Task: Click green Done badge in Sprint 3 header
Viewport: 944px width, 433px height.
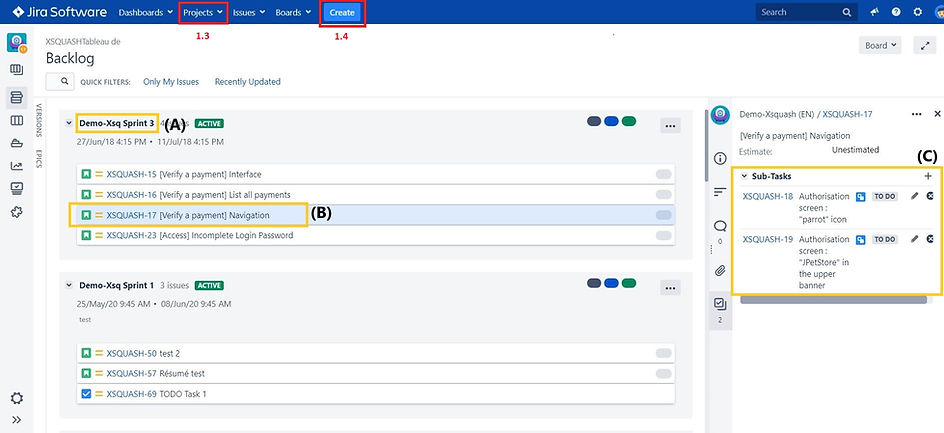Action: (x=629, y=122)
